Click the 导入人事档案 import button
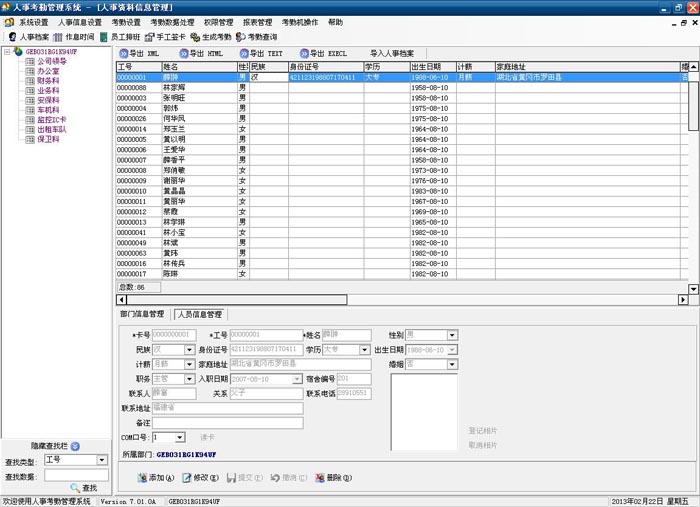 [x=392, y=53]
